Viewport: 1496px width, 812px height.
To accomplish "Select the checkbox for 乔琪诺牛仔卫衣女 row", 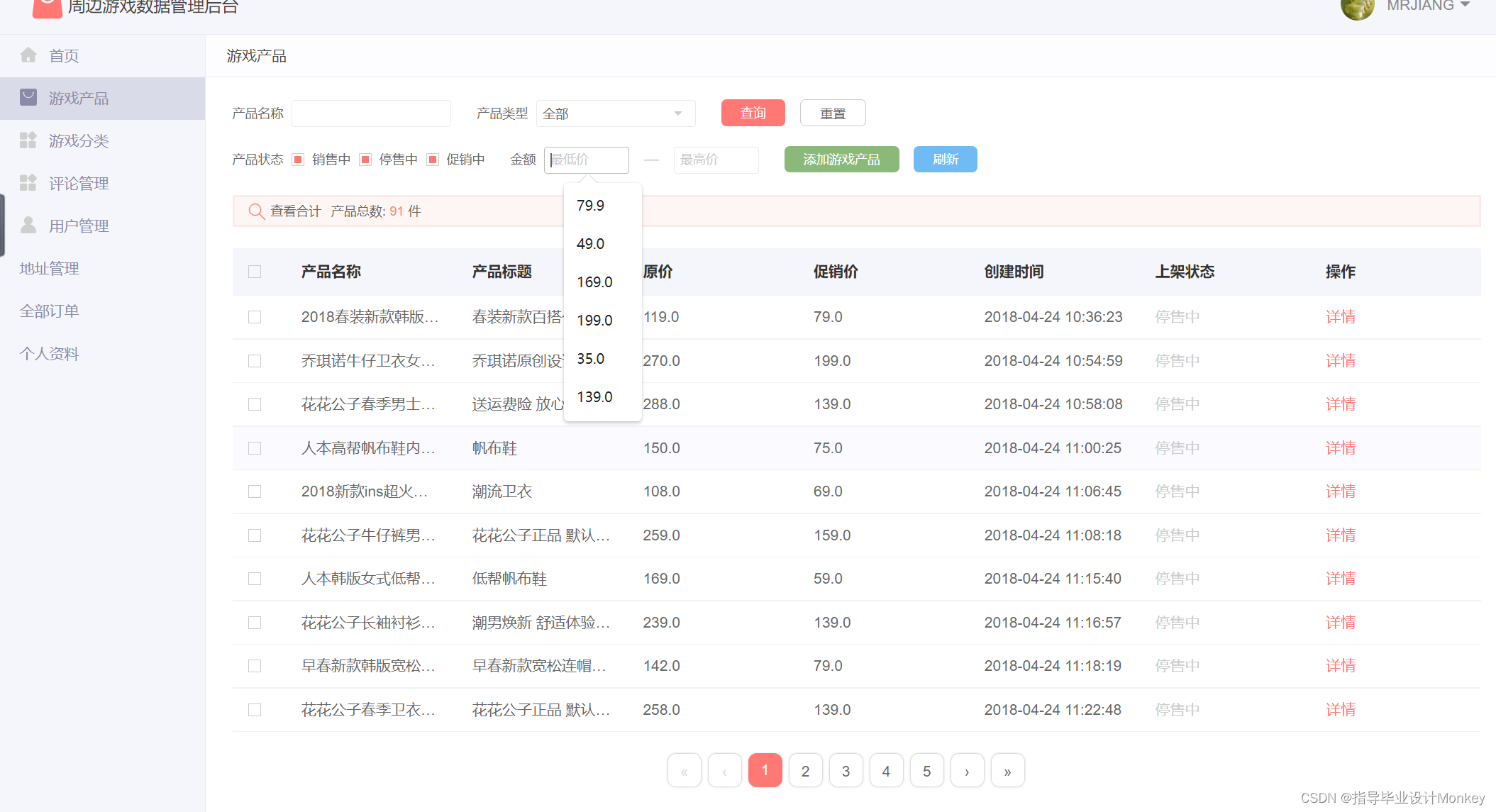I will point(255,361).
